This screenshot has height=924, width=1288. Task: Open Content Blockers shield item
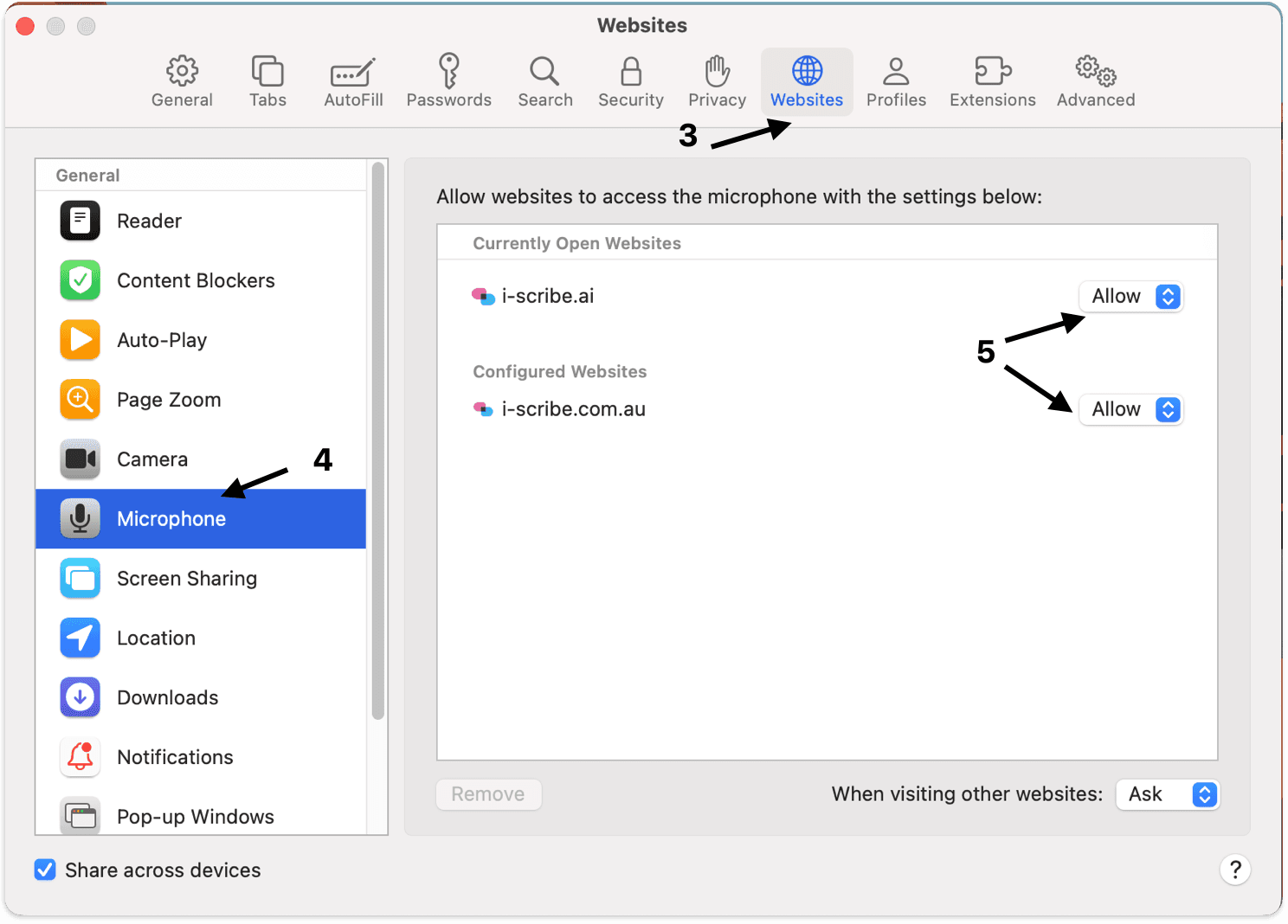coord(201,280)
